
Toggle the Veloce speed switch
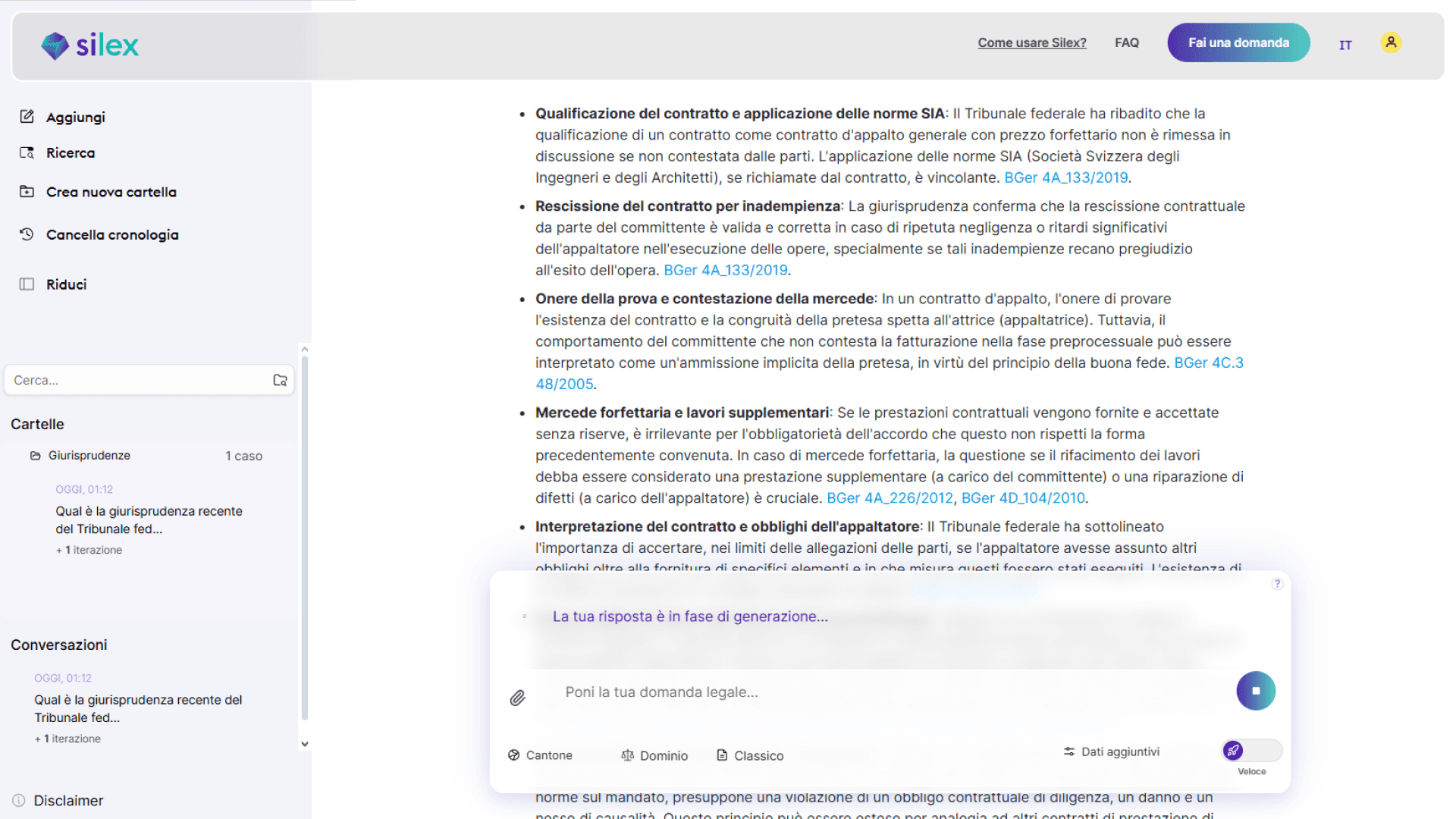[1251, 751]
